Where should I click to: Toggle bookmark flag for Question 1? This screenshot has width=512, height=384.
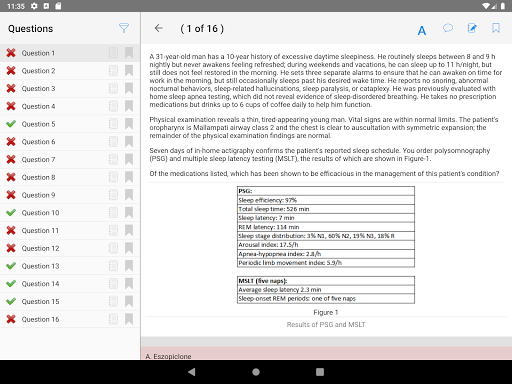129,53
